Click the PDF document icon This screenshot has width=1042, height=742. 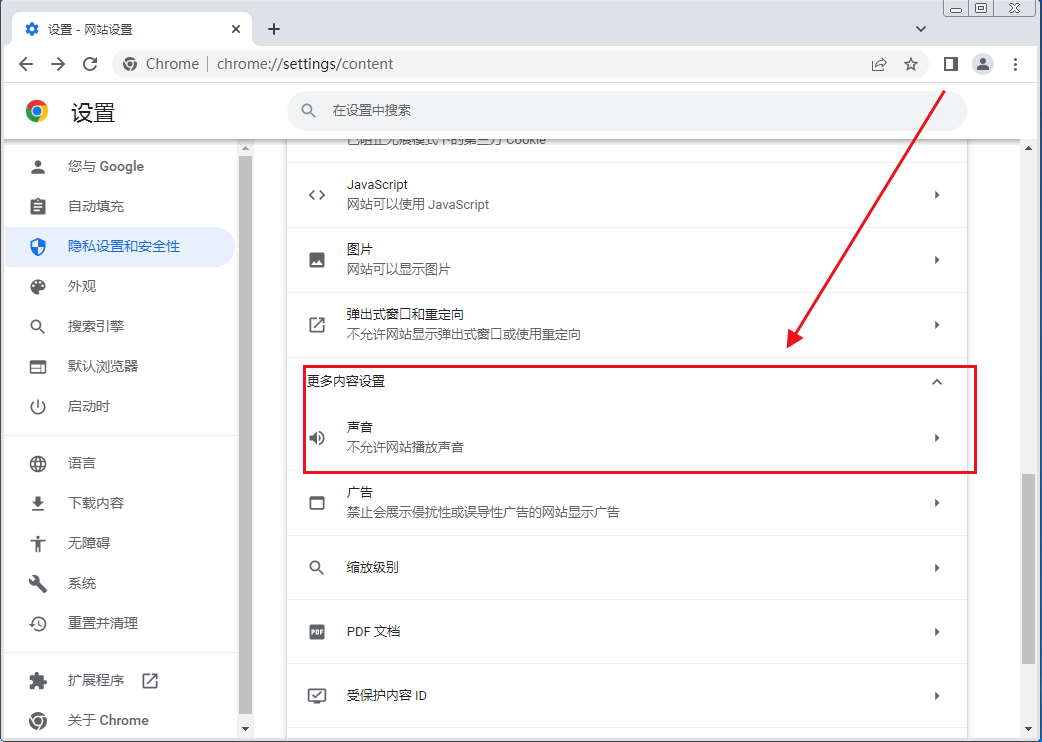(x=317, y=632)
